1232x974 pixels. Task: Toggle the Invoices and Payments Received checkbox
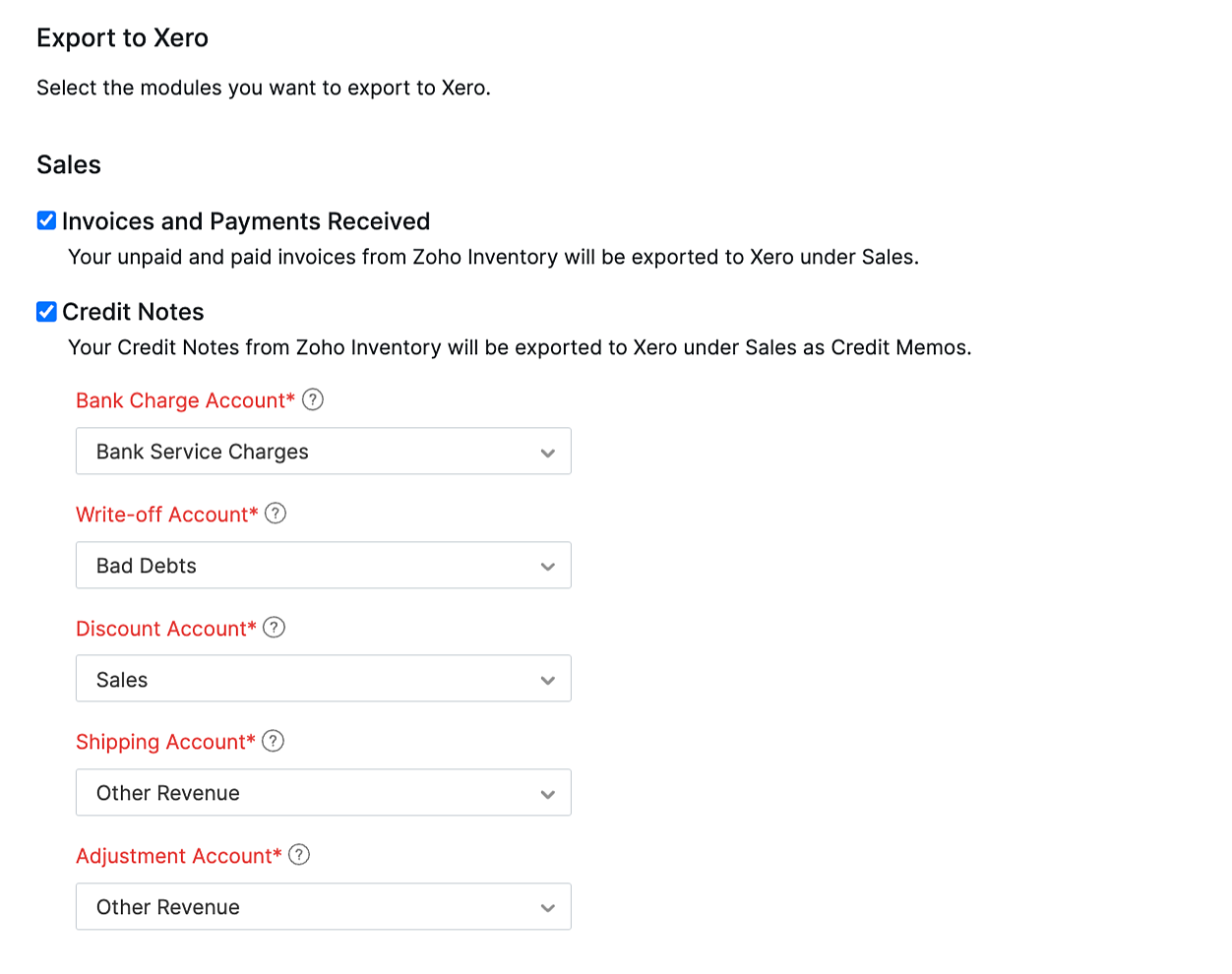[x=46, y=220]
